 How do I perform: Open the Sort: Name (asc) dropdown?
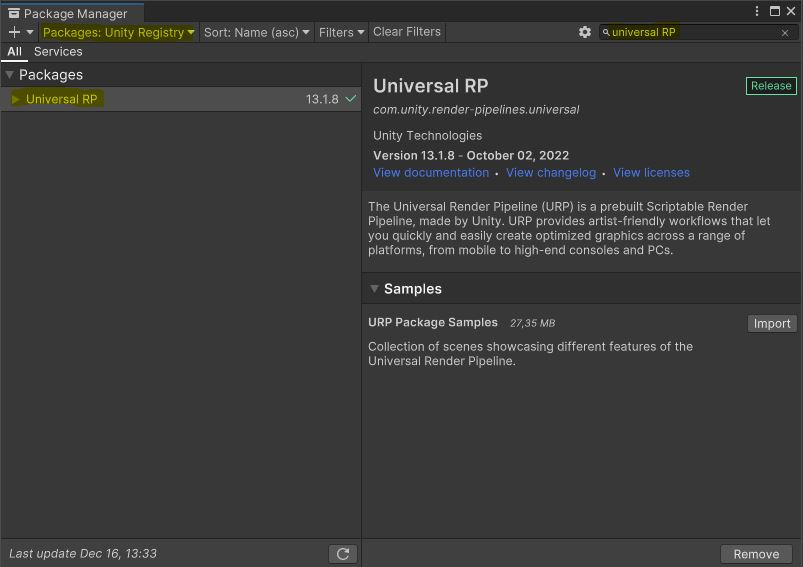point(257,32)
